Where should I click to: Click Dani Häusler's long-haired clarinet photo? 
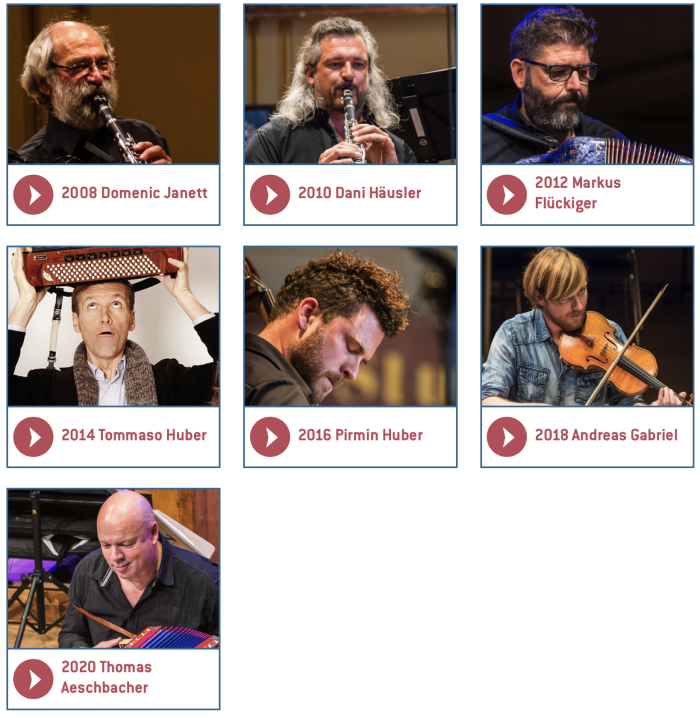coord(350,85)
